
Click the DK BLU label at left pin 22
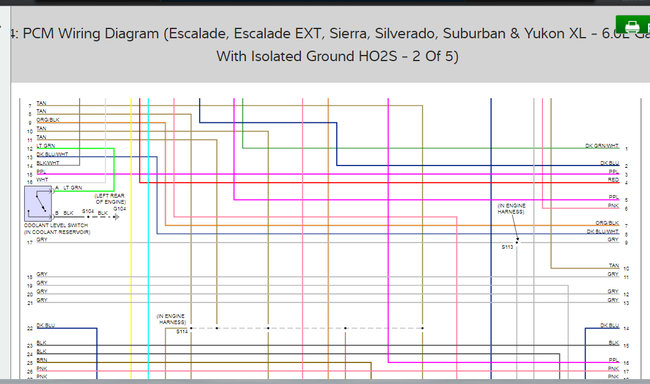pyautogui.click(x=46, y=325)
